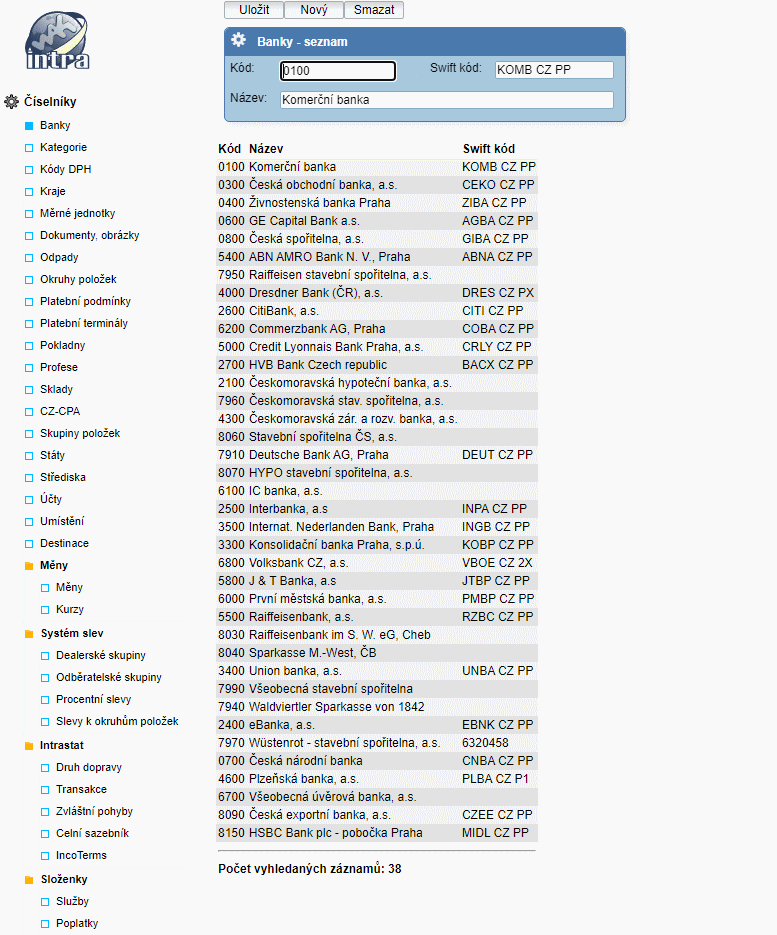This screenshot has height=935, width=777.
Task: Open Procentní slevy
Action: click(94, 699)
